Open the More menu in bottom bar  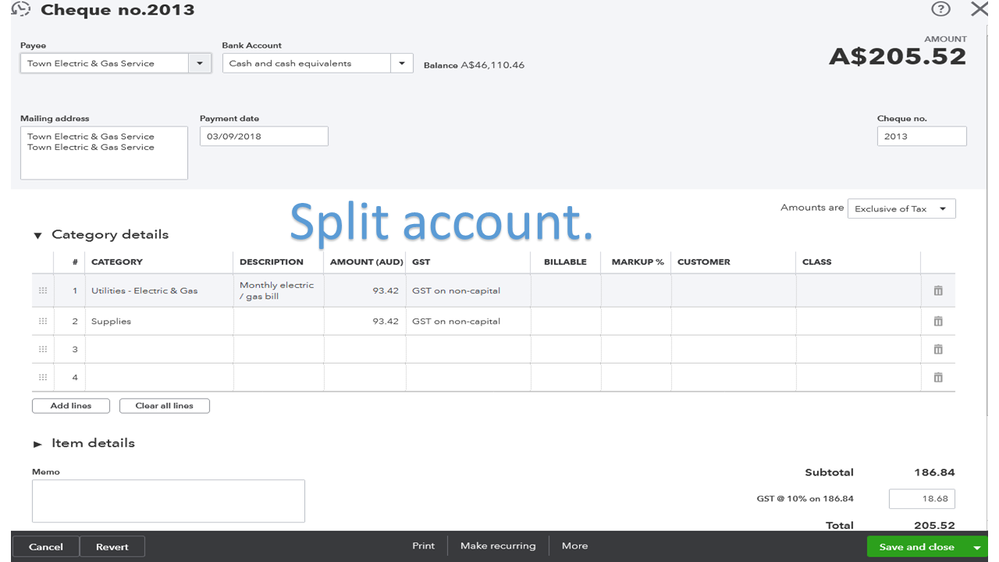[x=575, y=545]
